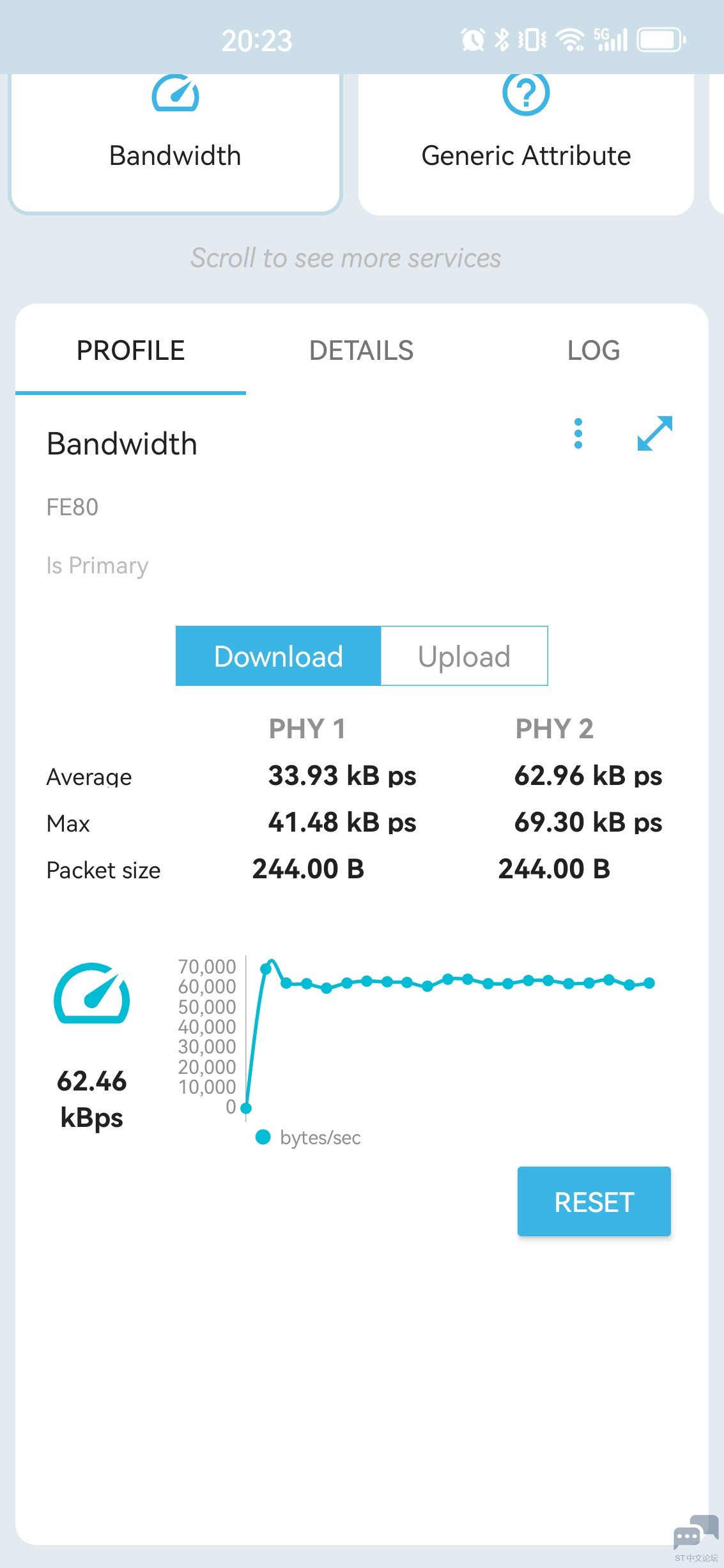This screenshot has height=1568, width=724.
Task: Tap the large teal speedometer gauge icon
Action: [x=92, y=994]
